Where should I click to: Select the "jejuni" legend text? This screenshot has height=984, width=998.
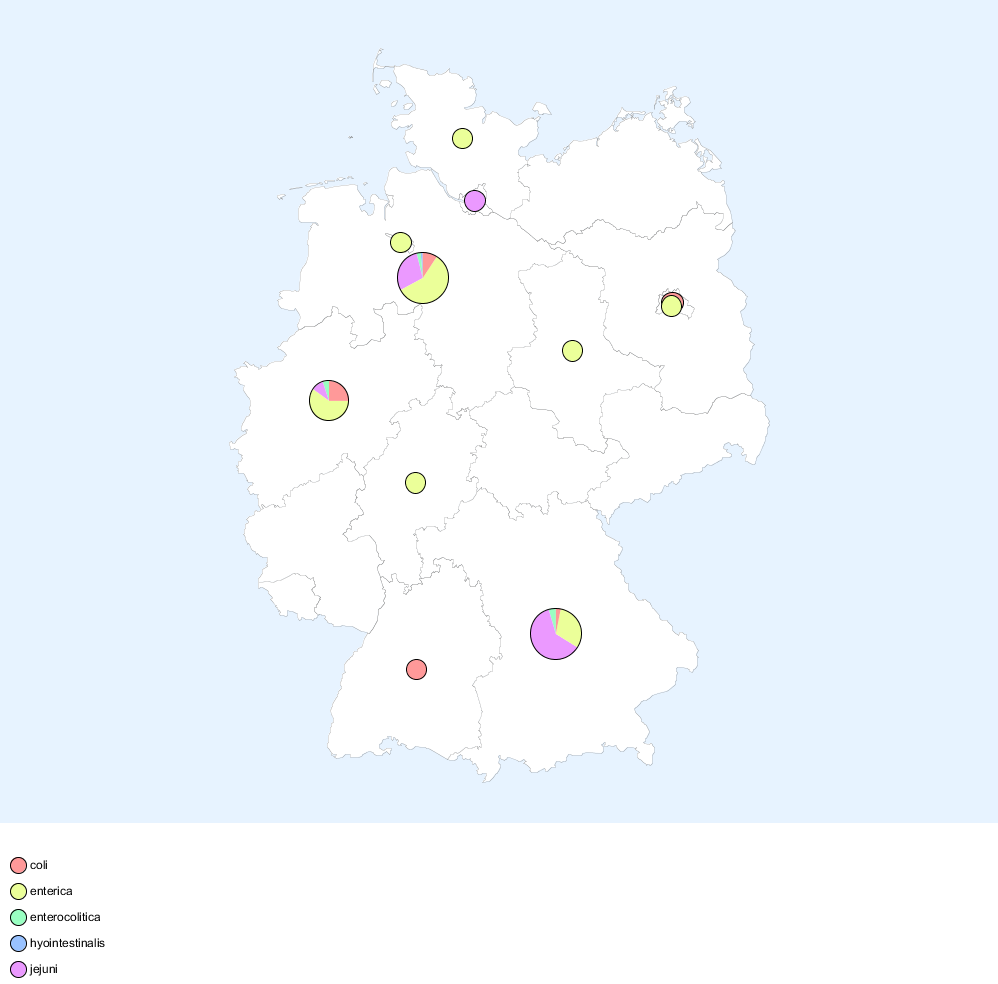tap(44, 969)
